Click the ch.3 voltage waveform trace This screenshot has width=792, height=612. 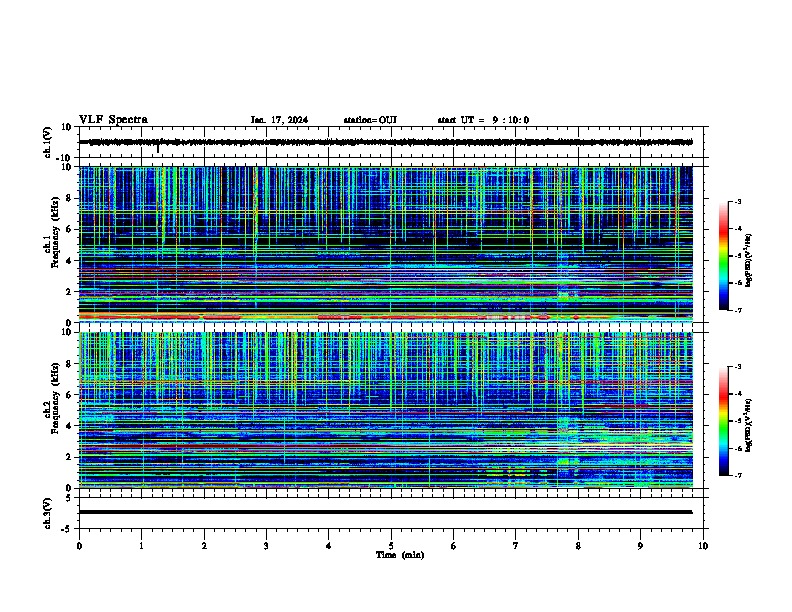point(386,512)
